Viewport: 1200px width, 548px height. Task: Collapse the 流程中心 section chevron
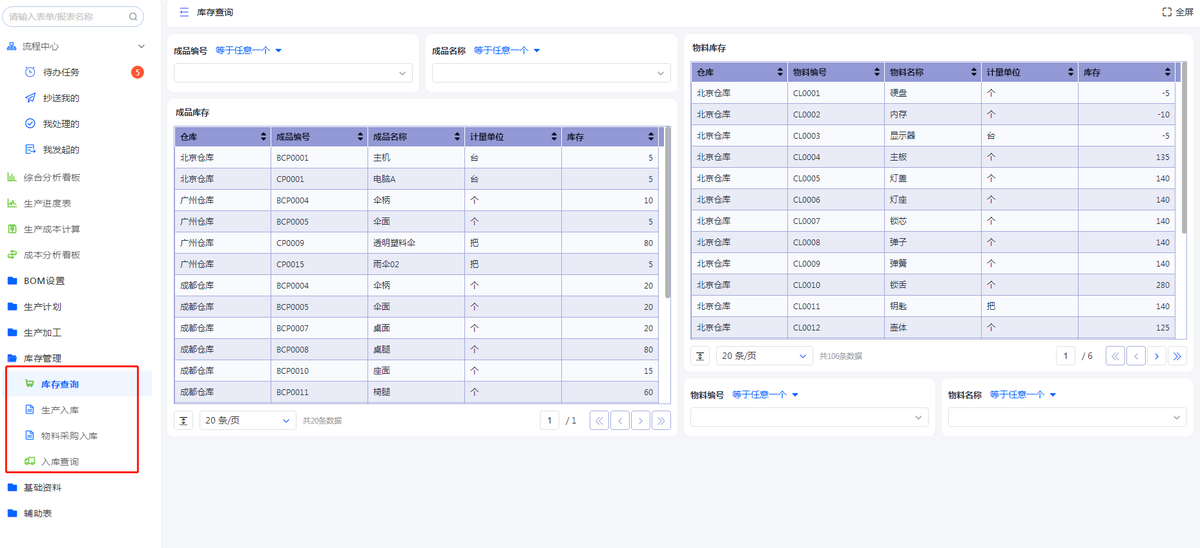(x=141, y=46)
